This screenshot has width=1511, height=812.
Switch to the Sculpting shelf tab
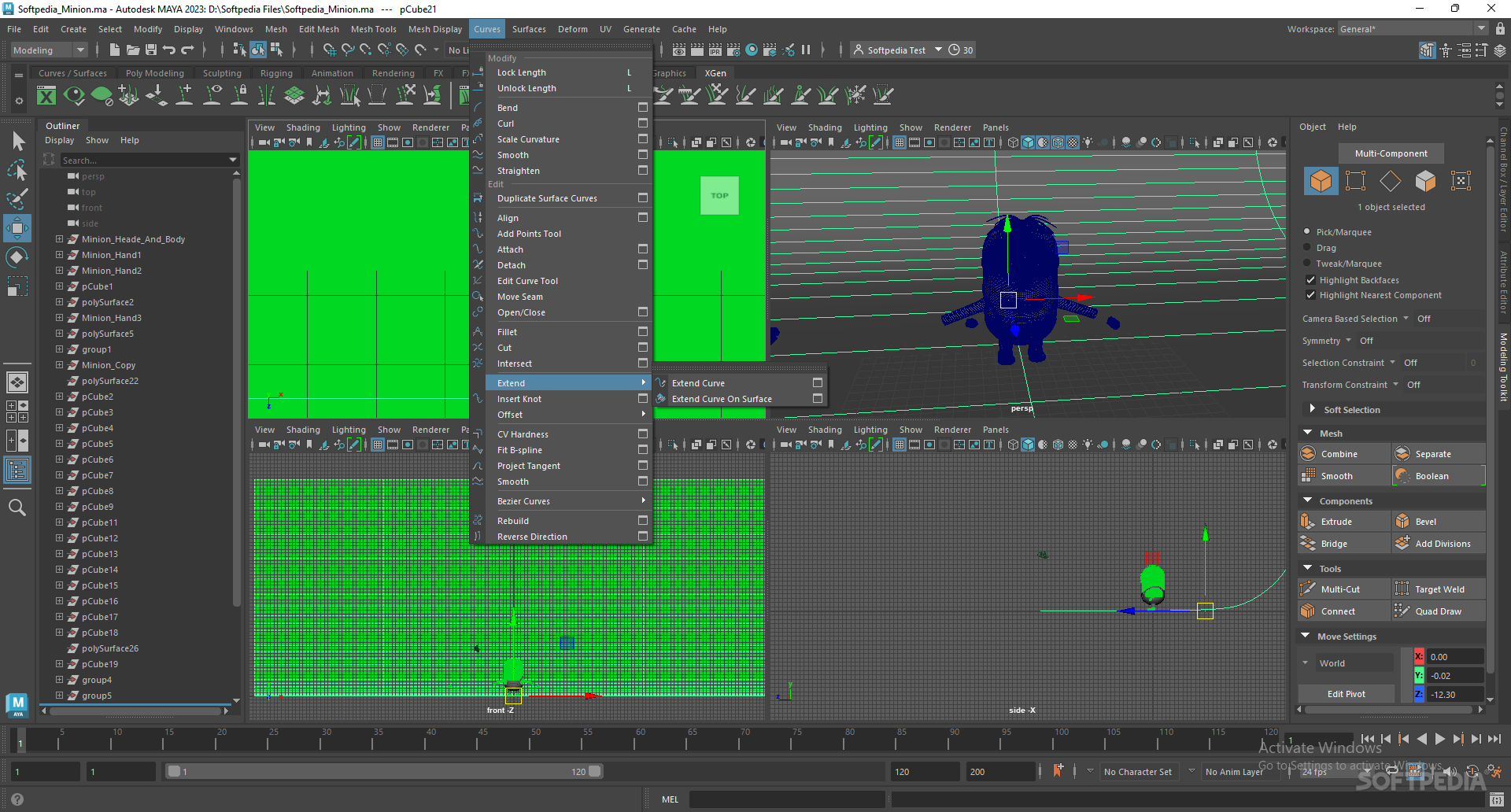[x=222, y=73]
